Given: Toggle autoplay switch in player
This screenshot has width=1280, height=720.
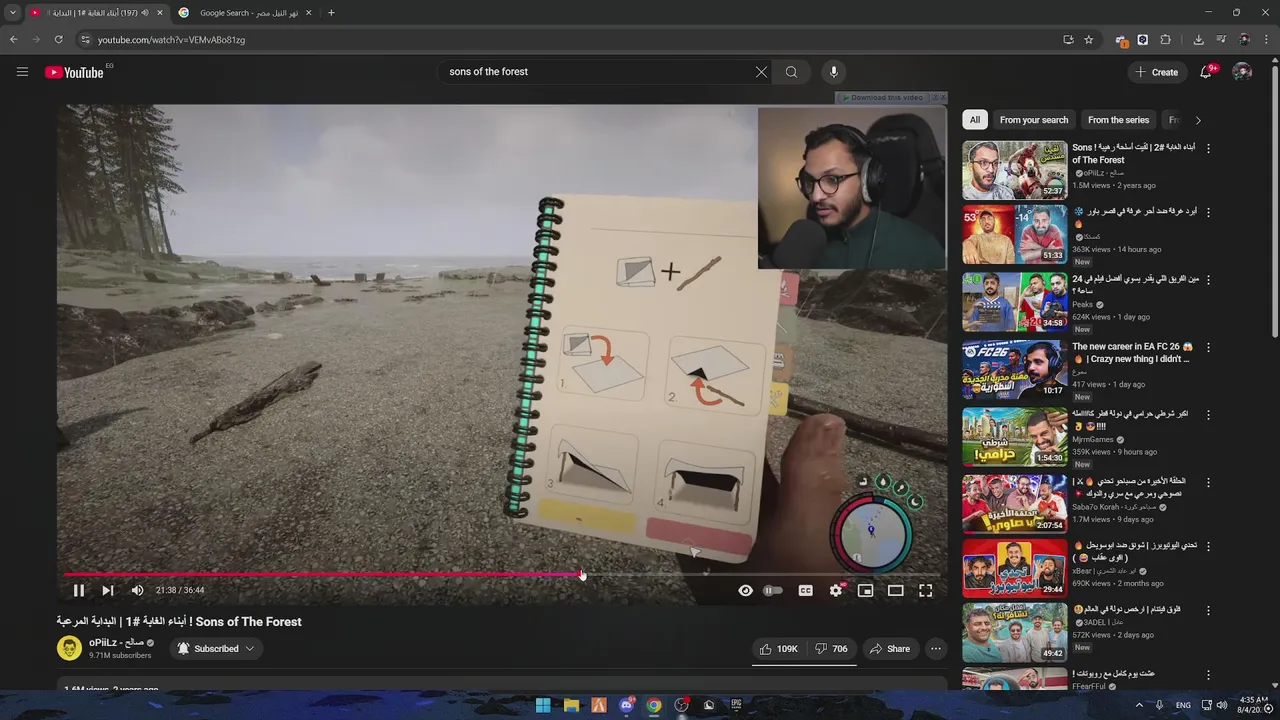Looking at the screenshot, I should [x=773, y=591].
